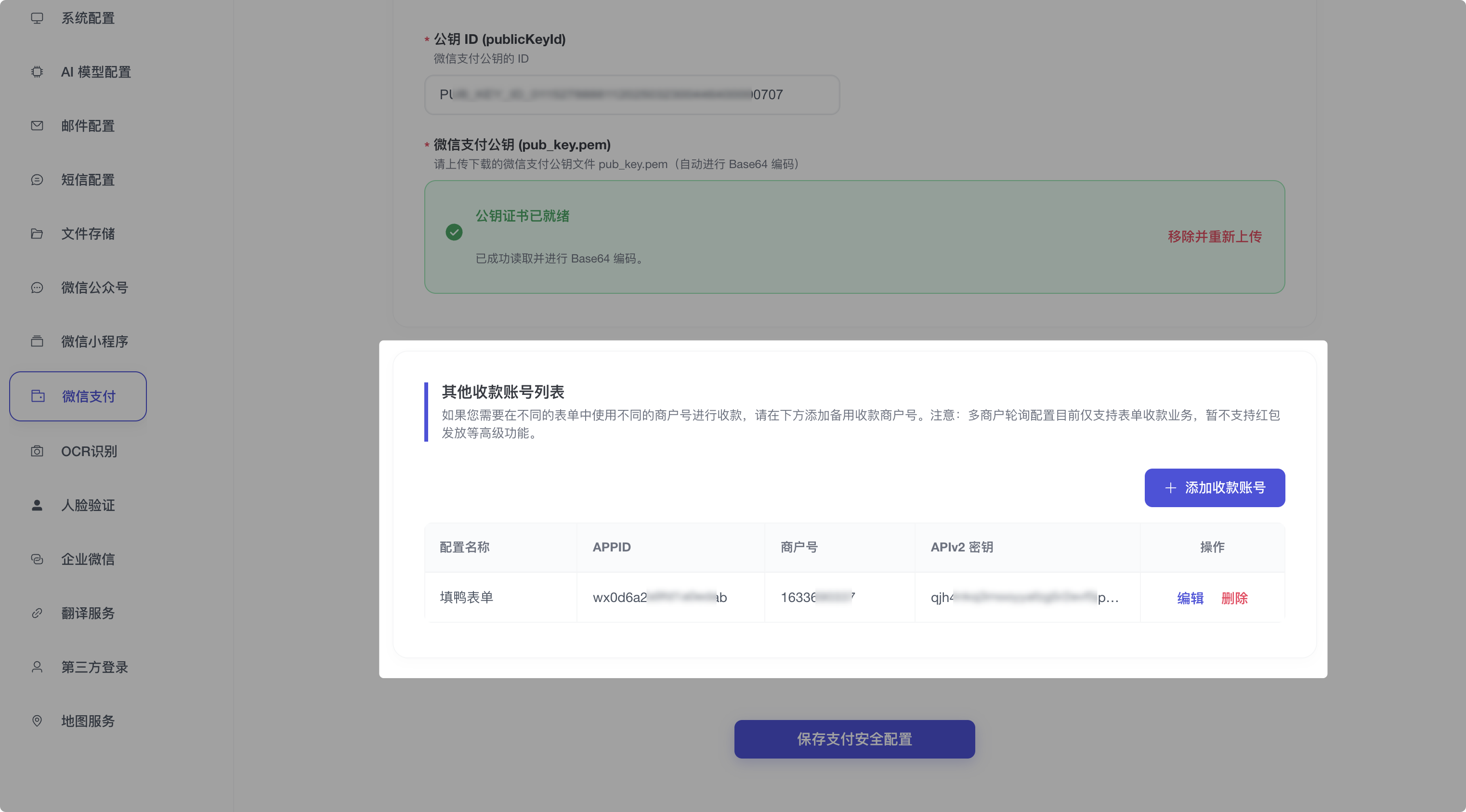This screenshot has height=812, width=1466.
Task: Click the plus icon in 添加收款账号
Action: coord(1171,488)
